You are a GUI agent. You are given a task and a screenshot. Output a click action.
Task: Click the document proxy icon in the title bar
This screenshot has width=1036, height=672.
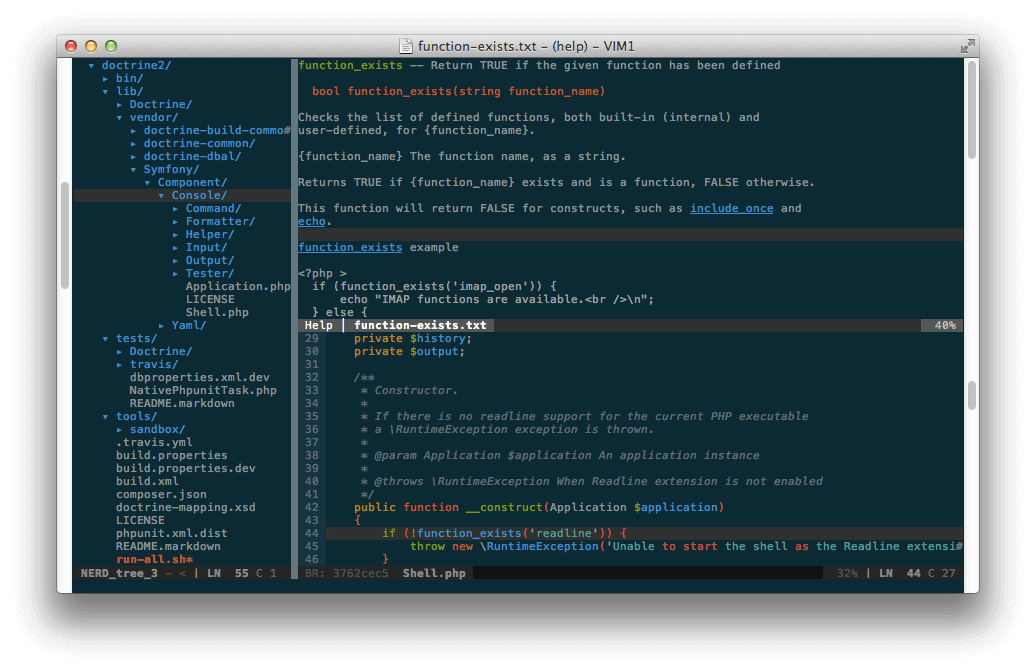coord(406,46)
